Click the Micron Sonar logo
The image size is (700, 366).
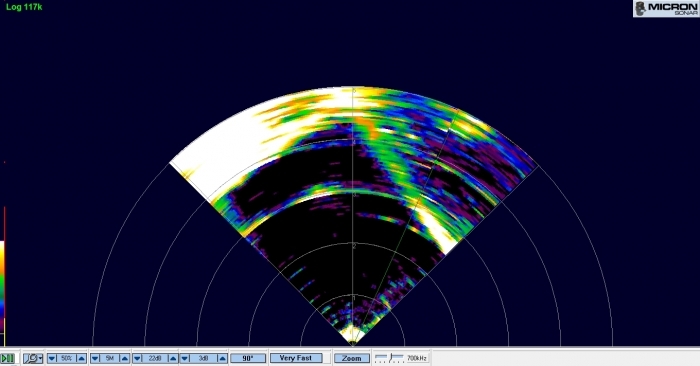coord(666,8)
